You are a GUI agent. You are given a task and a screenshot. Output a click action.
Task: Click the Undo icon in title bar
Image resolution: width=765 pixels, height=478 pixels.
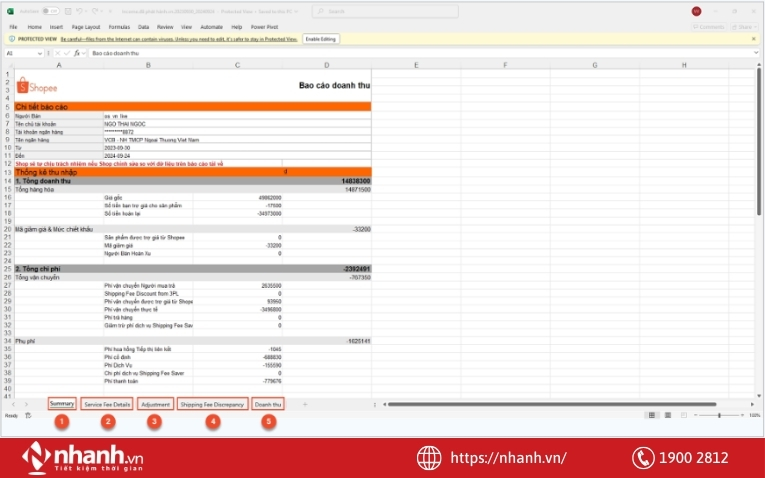pos(80,11)
